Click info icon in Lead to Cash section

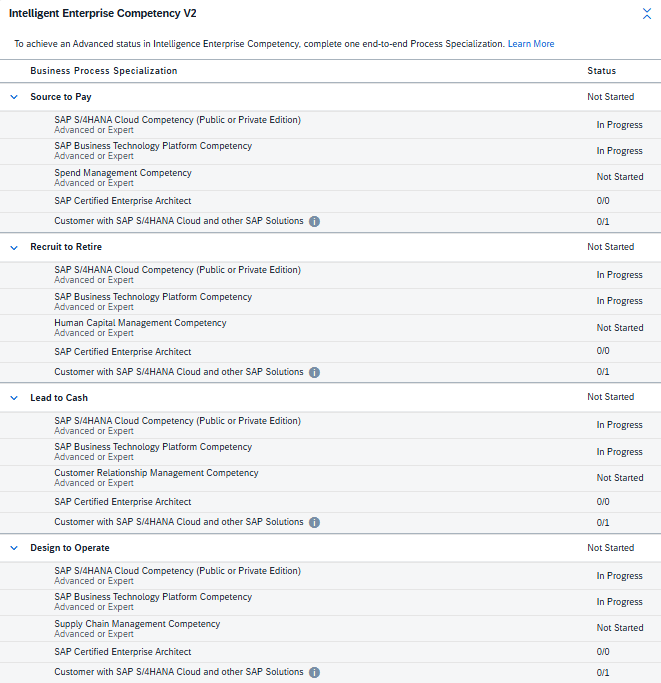coord(314,522)
